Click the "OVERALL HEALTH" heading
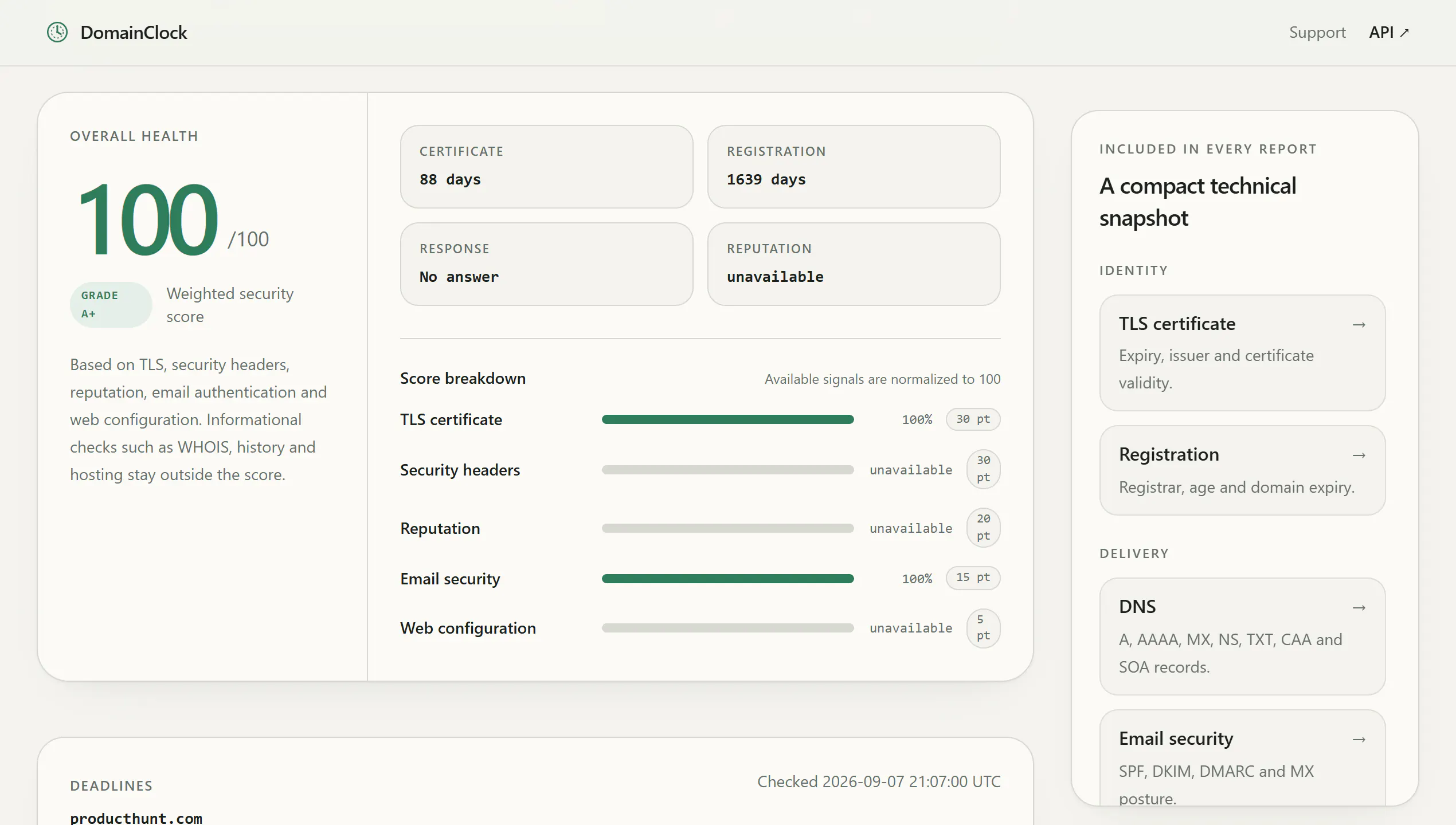The height and width of the screenshot is (825, 1456). [134, 136]
